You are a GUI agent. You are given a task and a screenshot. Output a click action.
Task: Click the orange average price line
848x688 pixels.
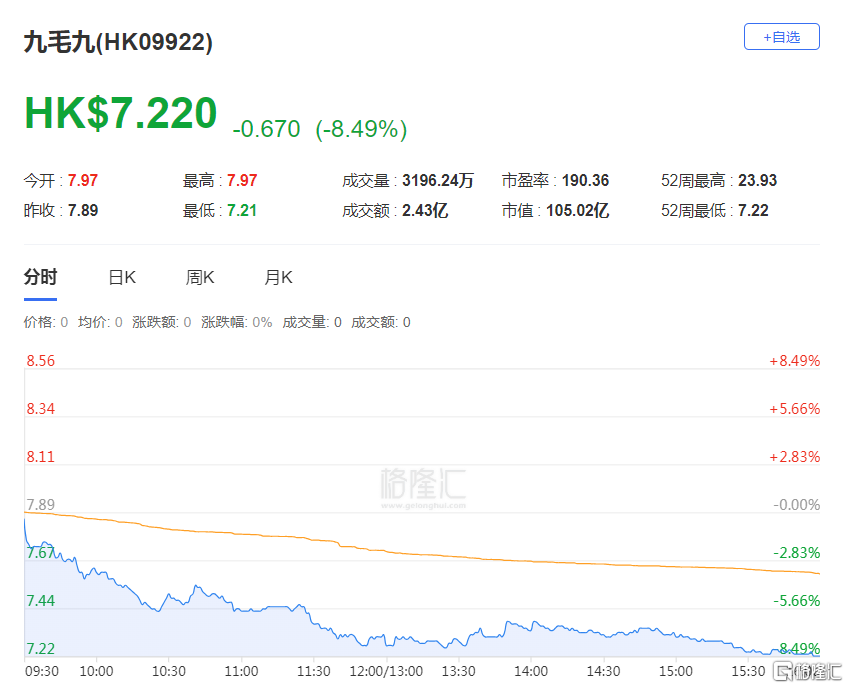pos(422,554)
